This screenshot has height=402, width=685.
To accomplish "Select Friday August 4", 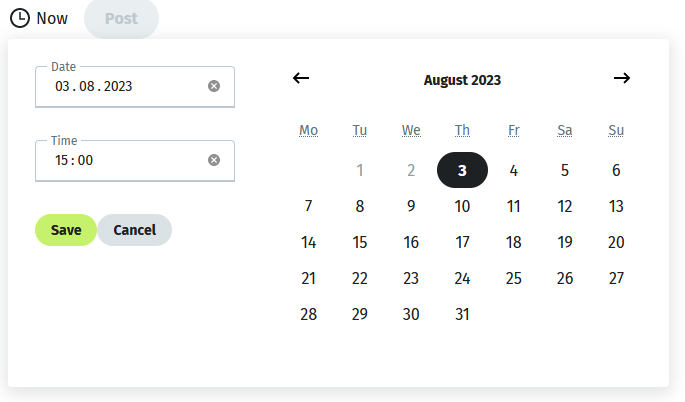I will tap(514, 170).
